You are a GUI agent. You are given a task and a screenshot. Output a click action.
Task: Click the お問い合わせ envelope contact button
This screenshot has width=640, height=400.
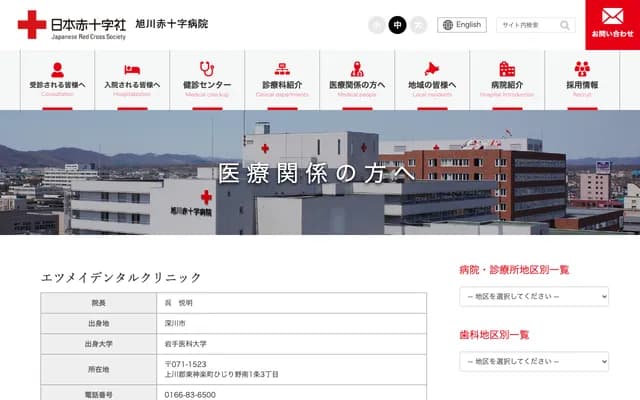click(x=612, y=24)
